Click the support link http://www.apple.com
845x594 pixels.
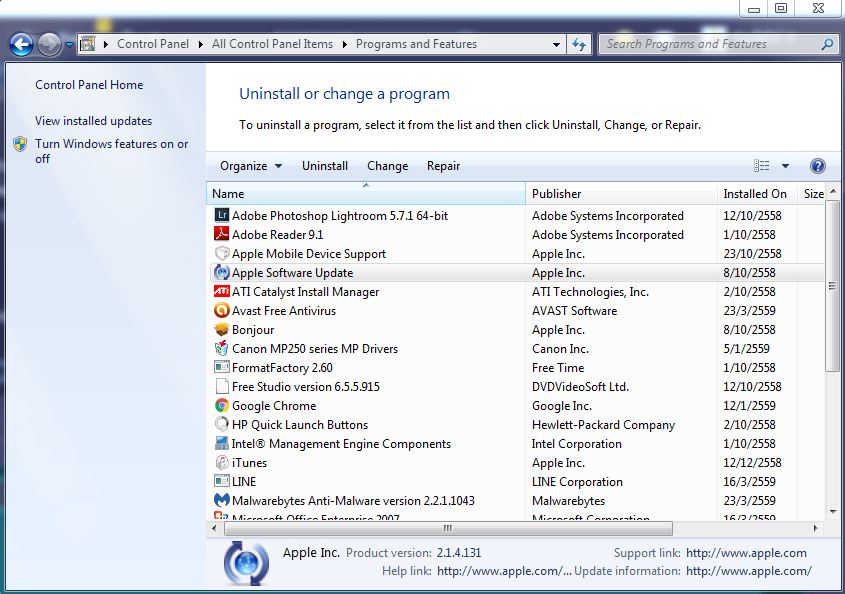pyautogui.click(x=746, y=552)
